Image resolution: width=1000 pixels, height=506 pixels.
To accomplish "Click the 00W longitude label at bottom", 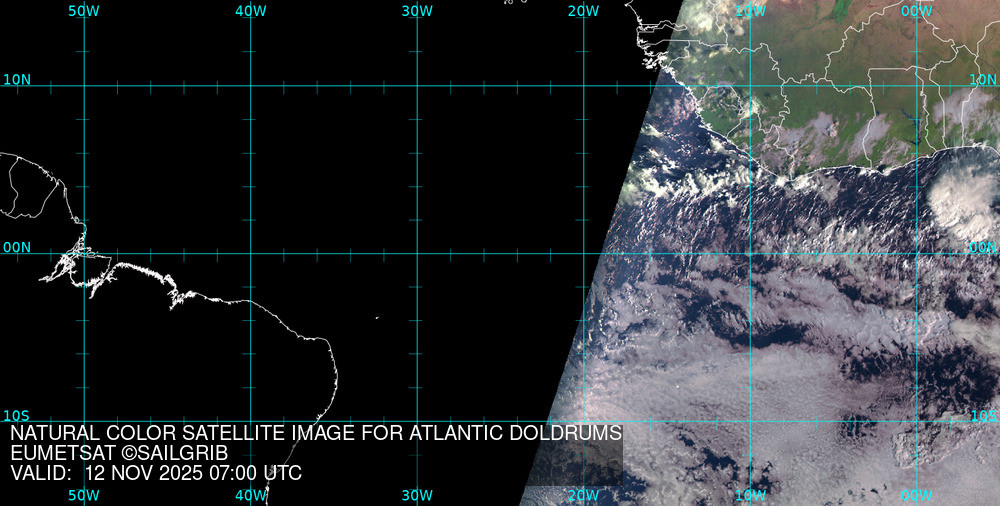I will click(916, 495).
